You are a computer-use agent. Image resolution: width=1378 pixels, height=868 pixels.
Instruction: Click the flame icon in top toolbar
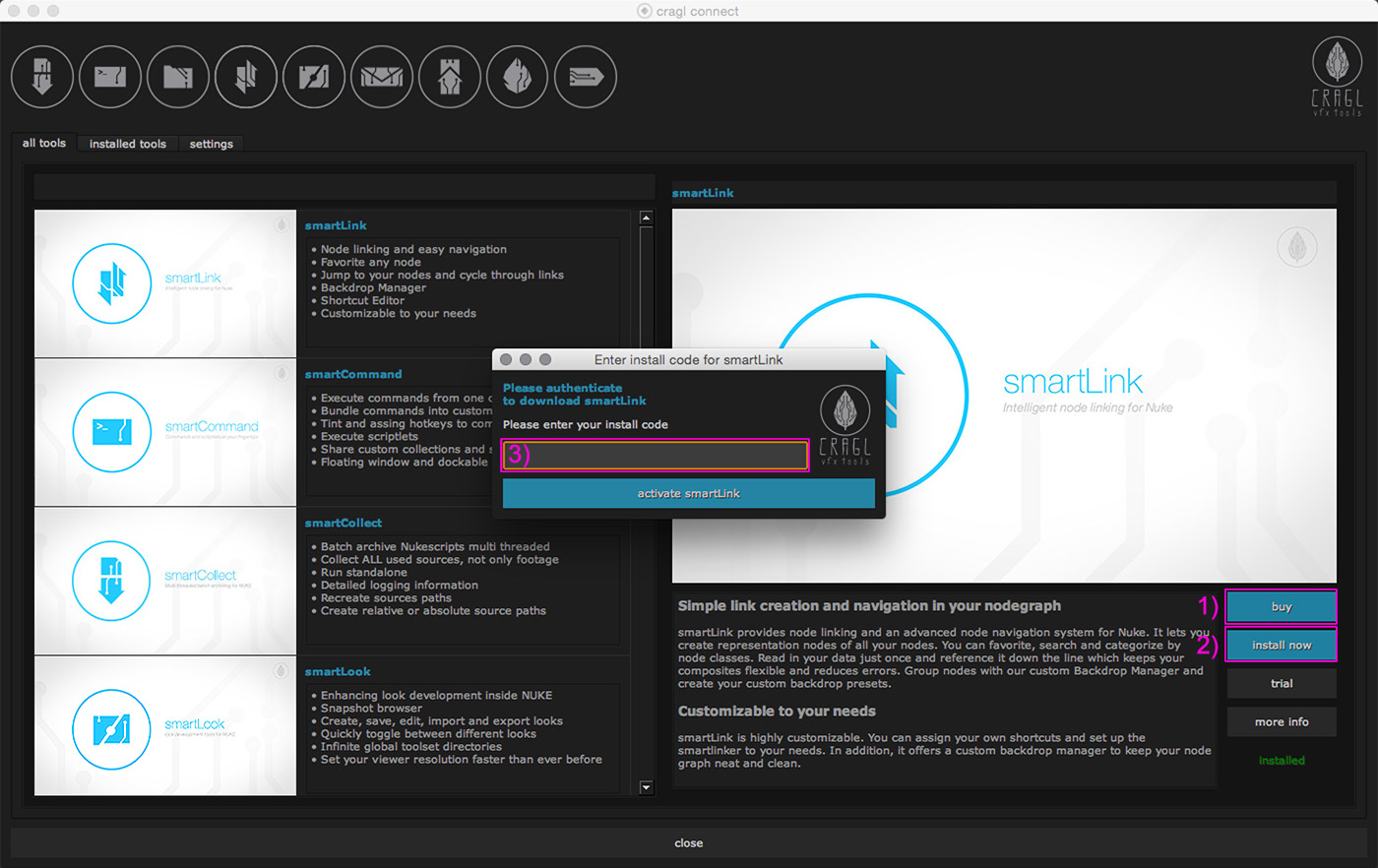(518, 77)
